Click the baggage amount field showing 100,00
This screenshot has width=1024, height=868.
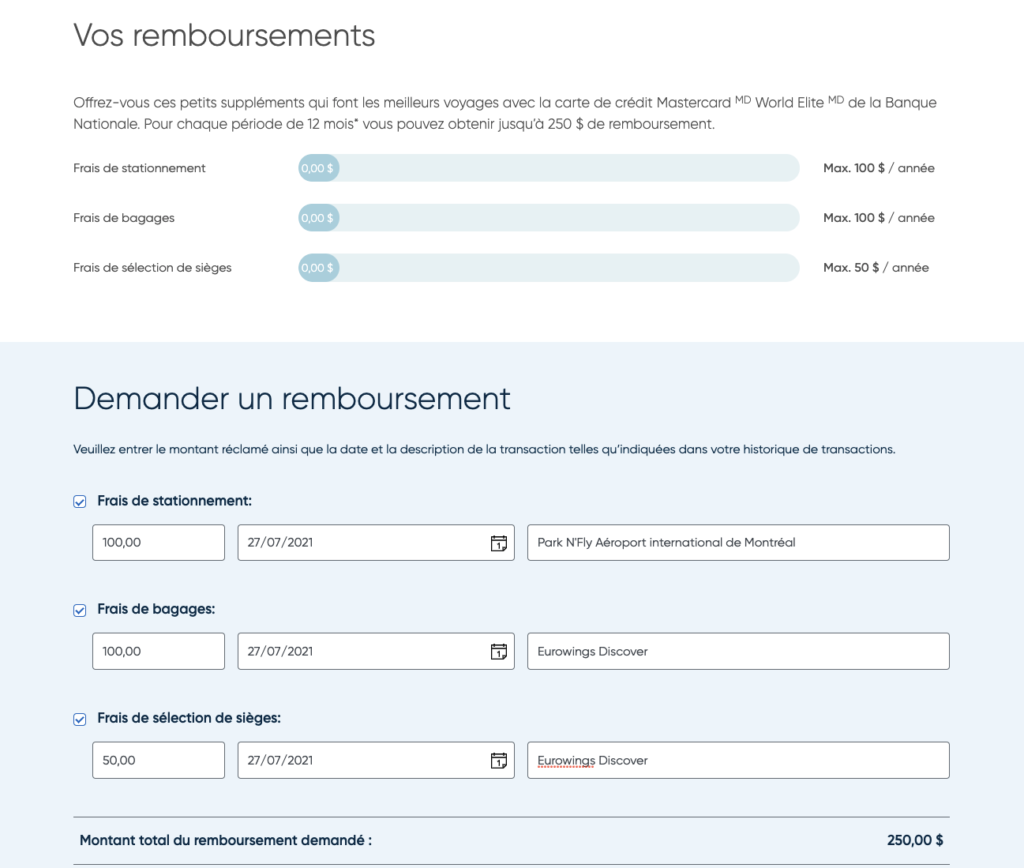tap(158, 651)
